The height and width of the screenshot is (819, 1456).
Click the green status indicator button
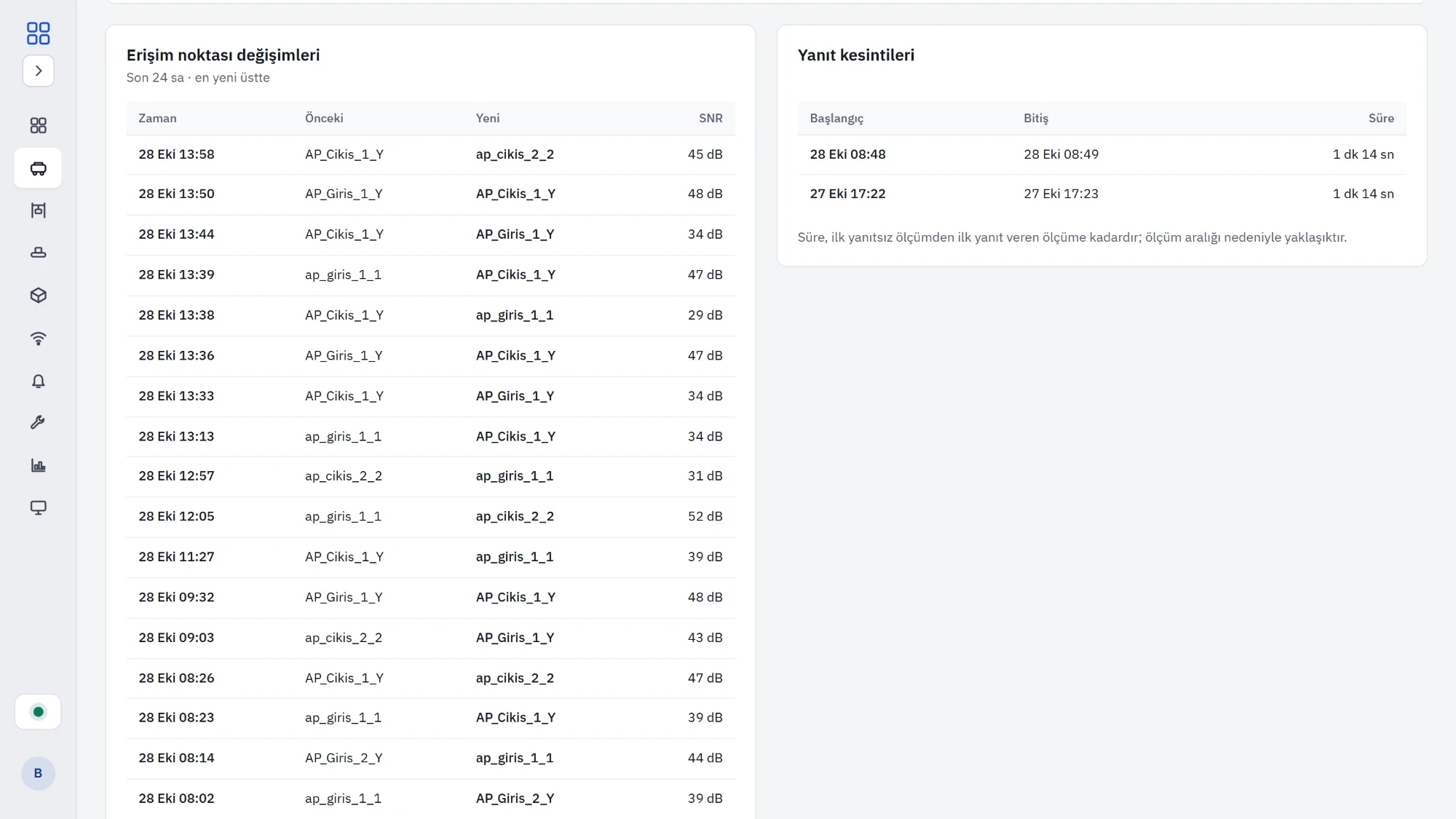tap(38, 712)
